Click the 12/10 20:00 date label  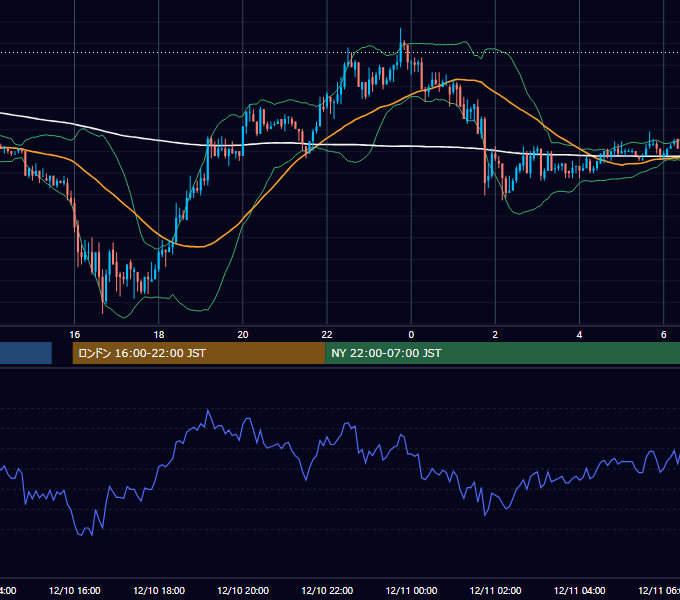[x=243, y=590]
